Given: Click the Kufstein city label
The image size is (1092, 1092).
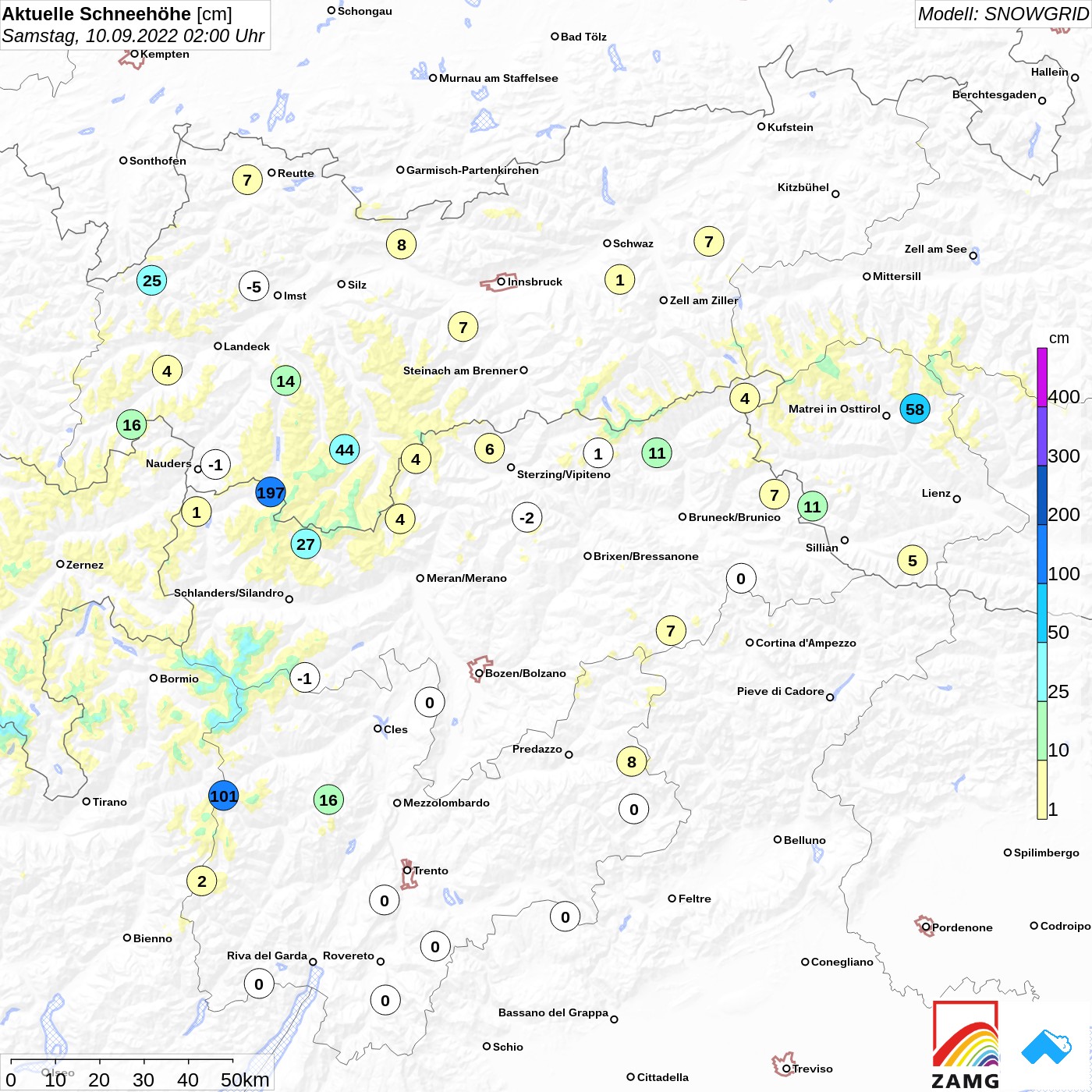Looking at the screenshot, I should 790,127.
